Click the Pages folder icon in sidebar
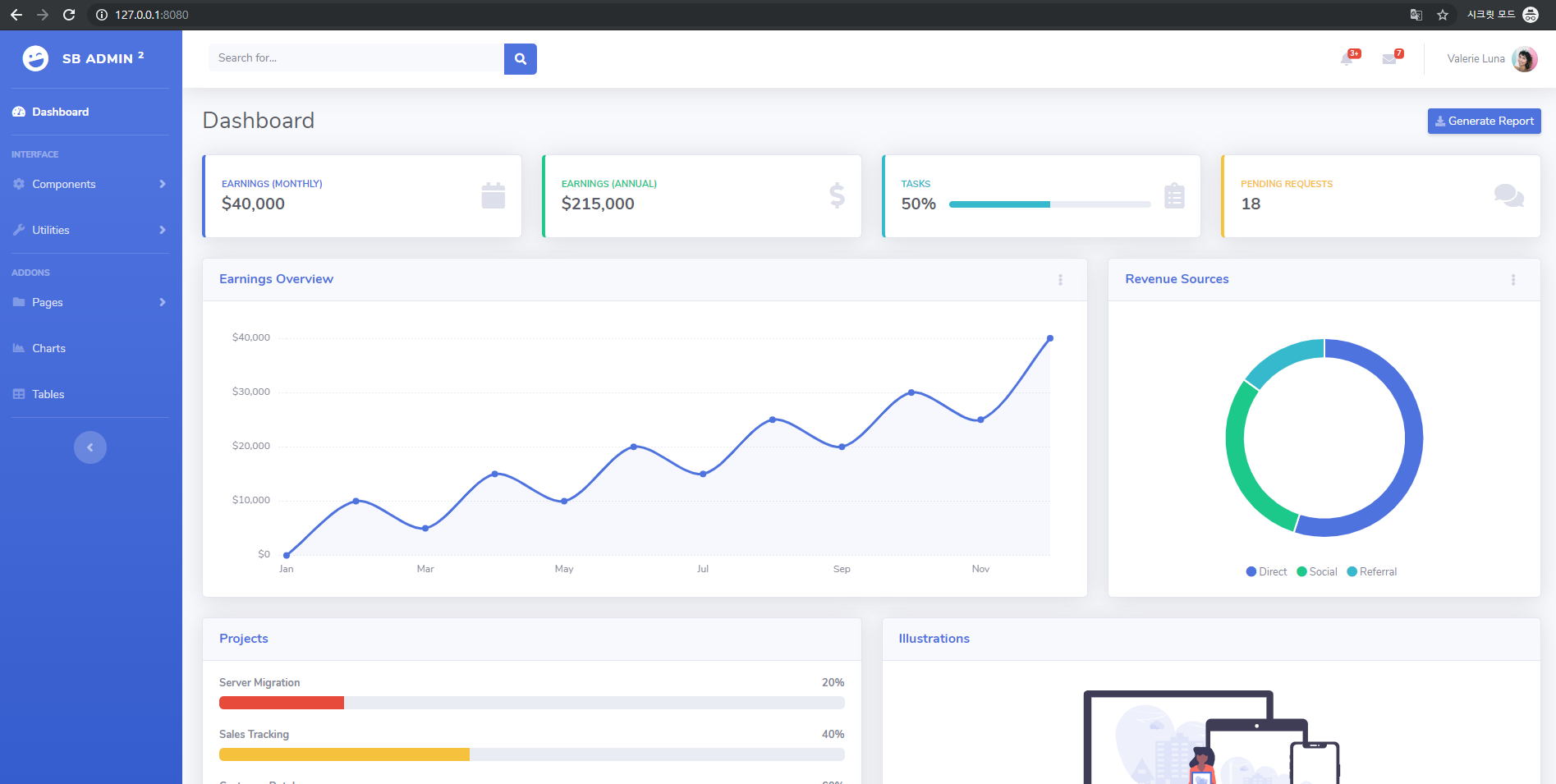1556x784 pixels. [19, 302]
